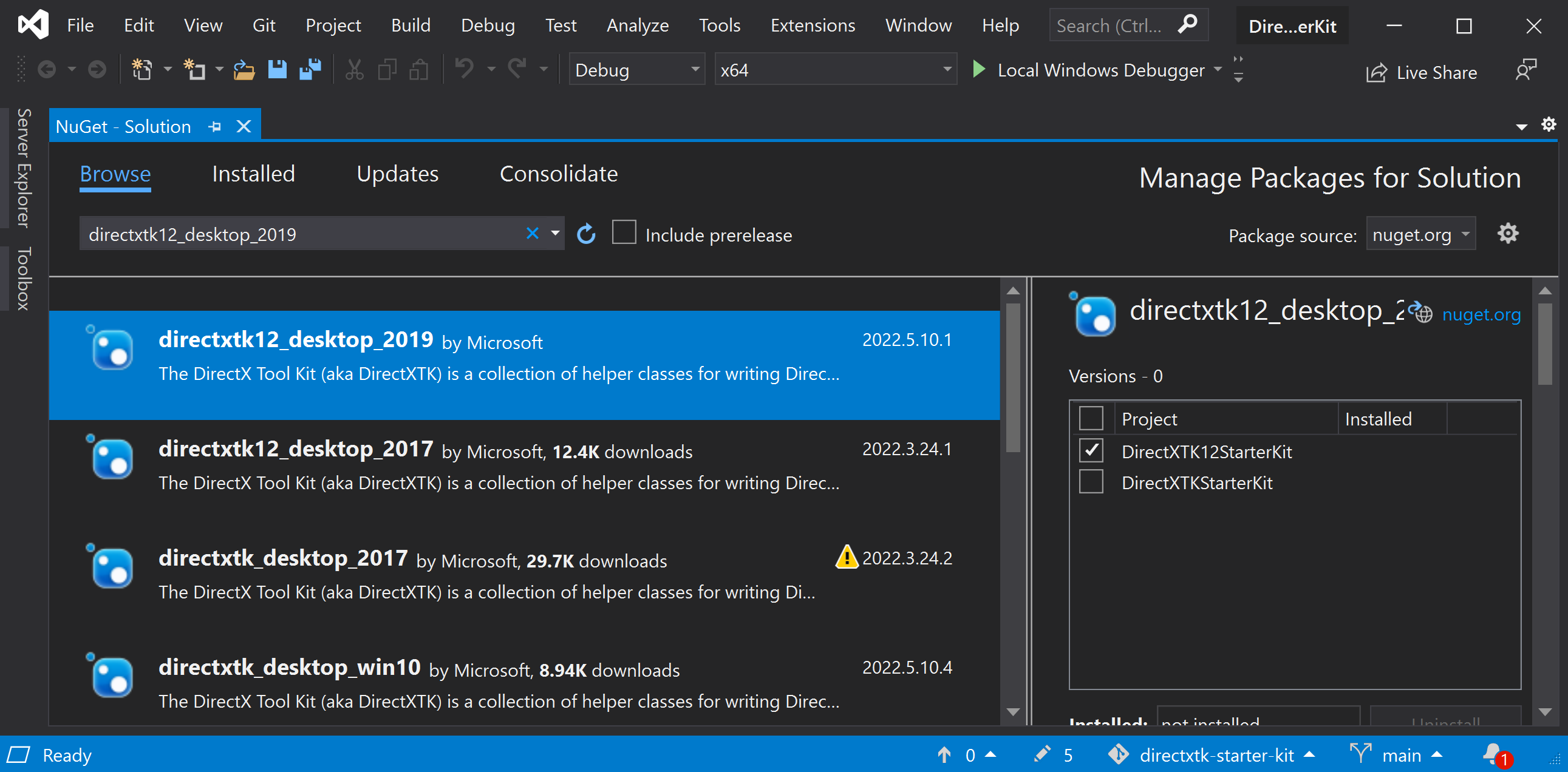Open the x64 platform dropdown

coord(835,70)
